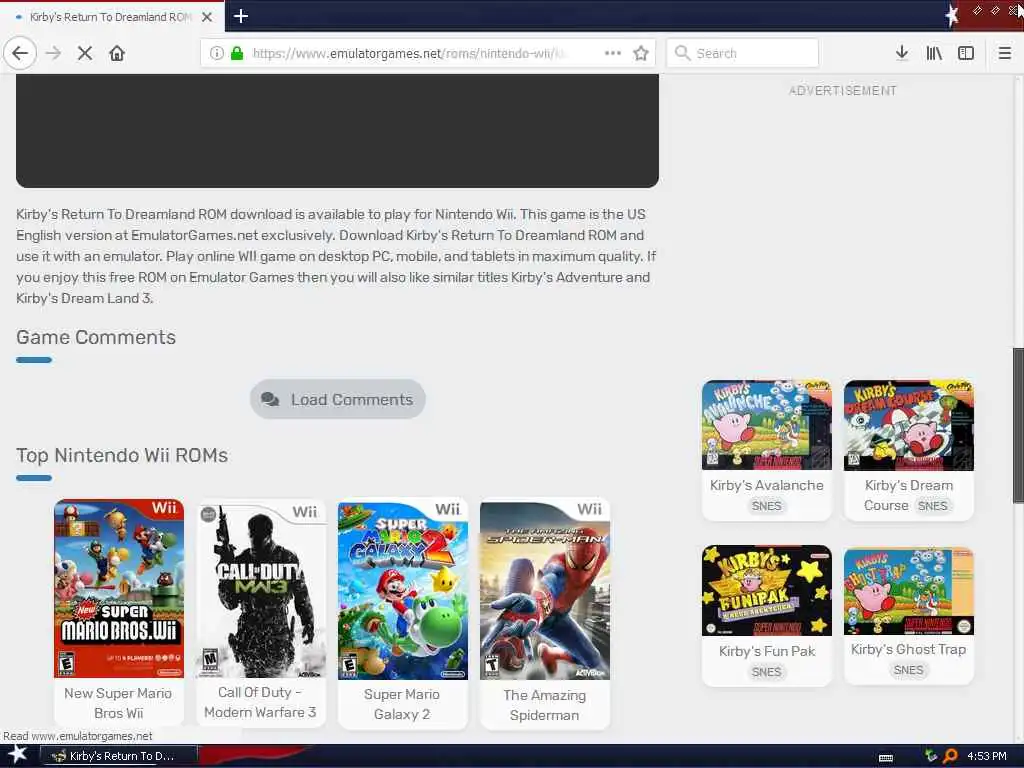
Task: Click the green padlock security icon
Action: 237,53
